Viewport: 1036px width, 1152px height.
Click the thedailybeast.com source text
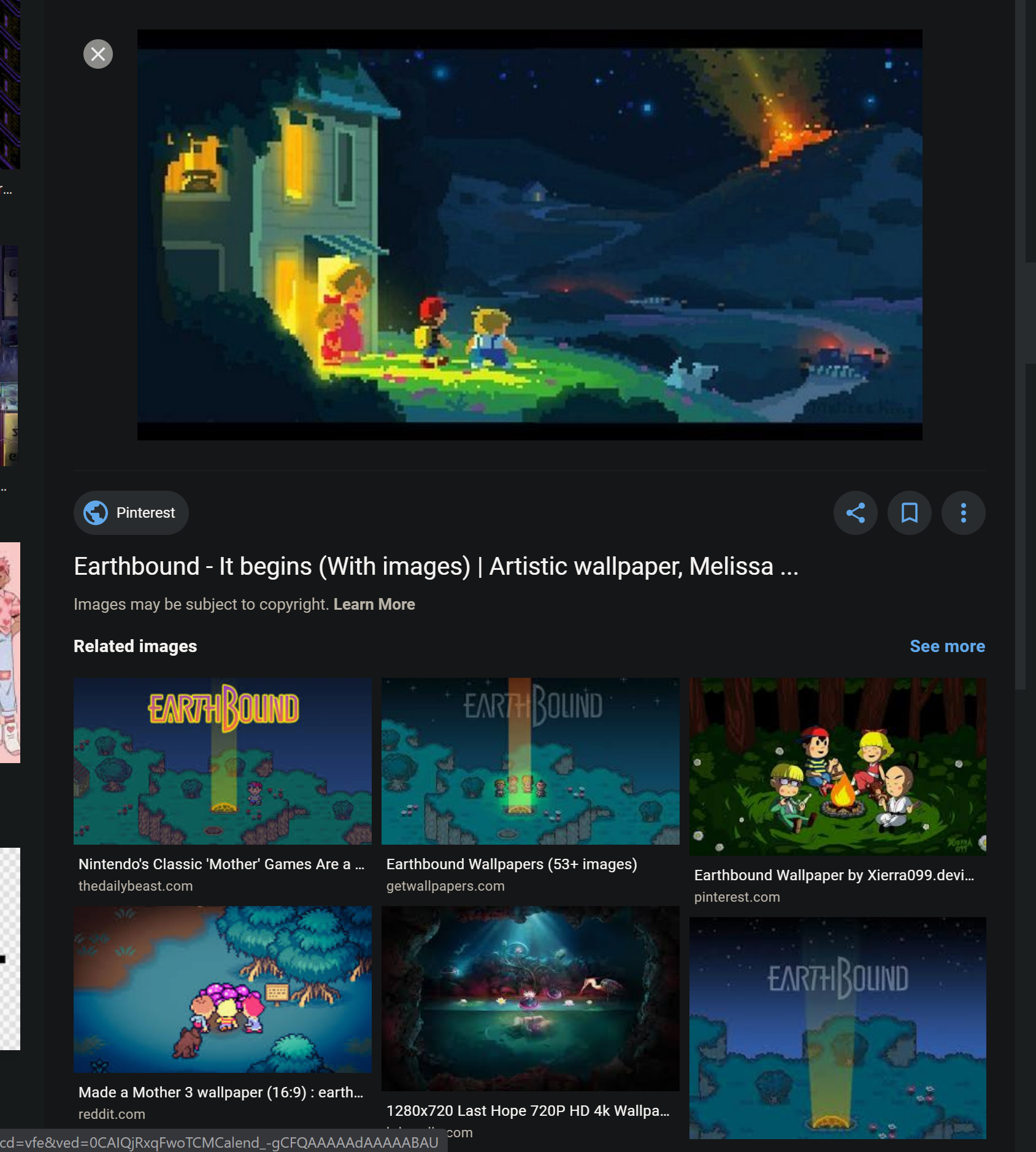tap(136, 886)
